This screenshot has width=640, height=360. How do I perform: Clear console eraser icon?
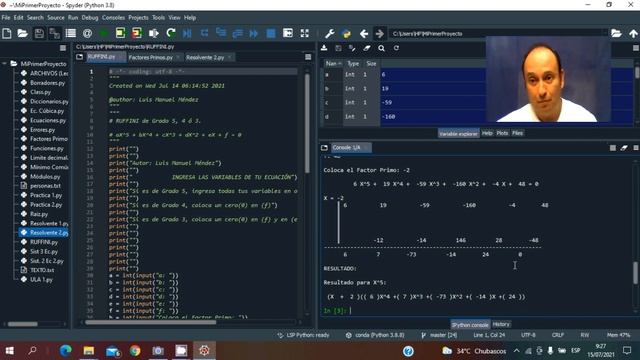click(x=624, y=148)
